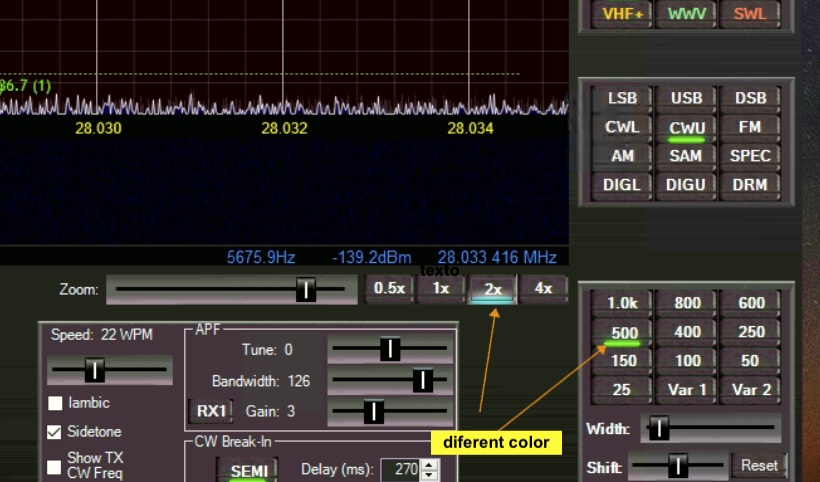Select the Var 1 filter
Screen dimensions: 820x482
[686, 390]
